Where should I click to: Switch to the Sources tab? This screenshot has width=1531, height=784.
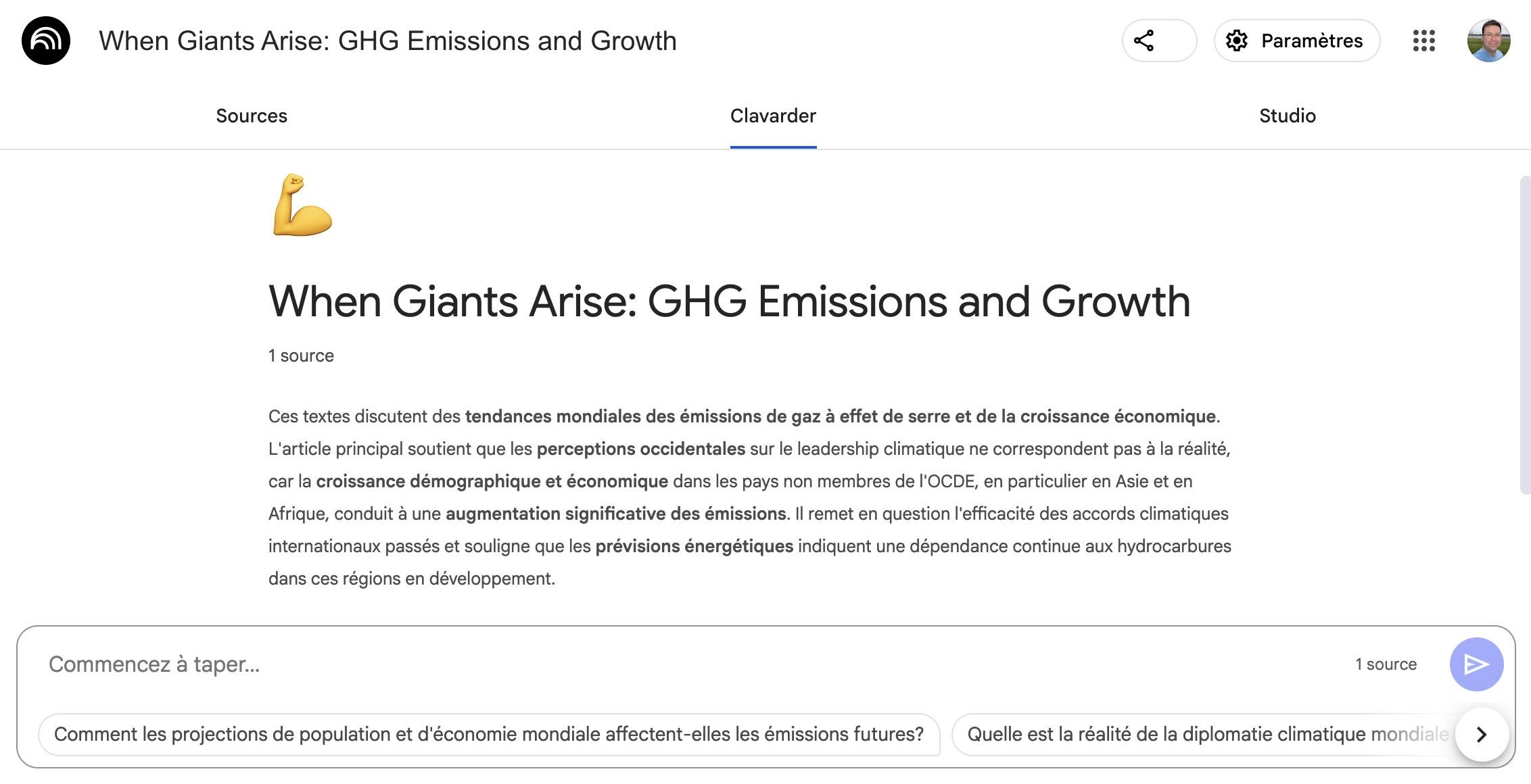point(252,116)
